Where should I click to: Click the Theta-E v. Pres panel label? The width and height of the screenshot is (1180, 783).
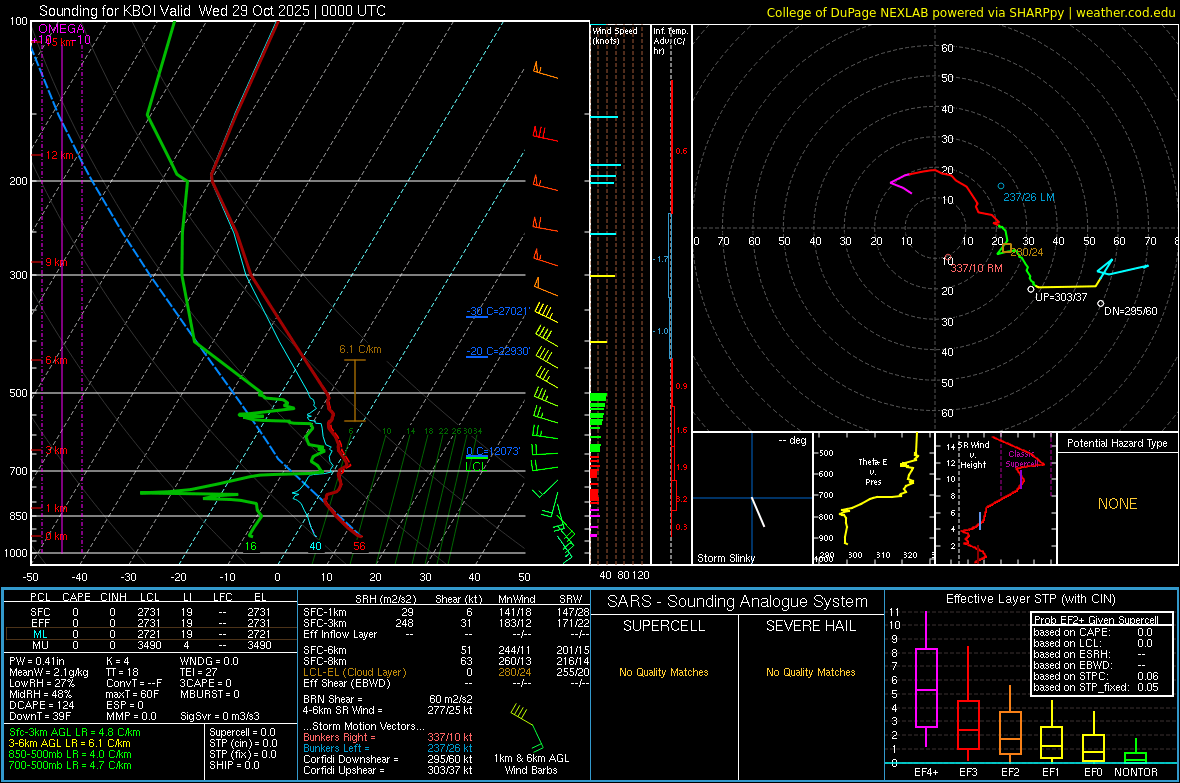[873, 471]
